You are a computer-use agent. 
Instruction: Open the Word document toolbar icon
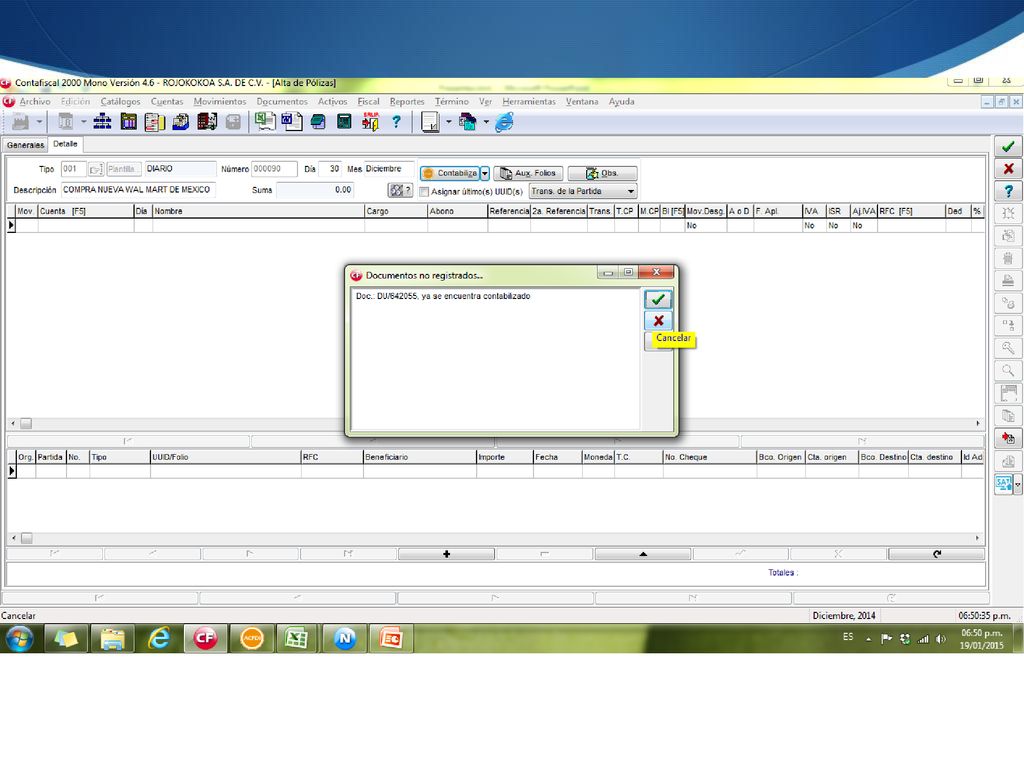click(292, 121)
